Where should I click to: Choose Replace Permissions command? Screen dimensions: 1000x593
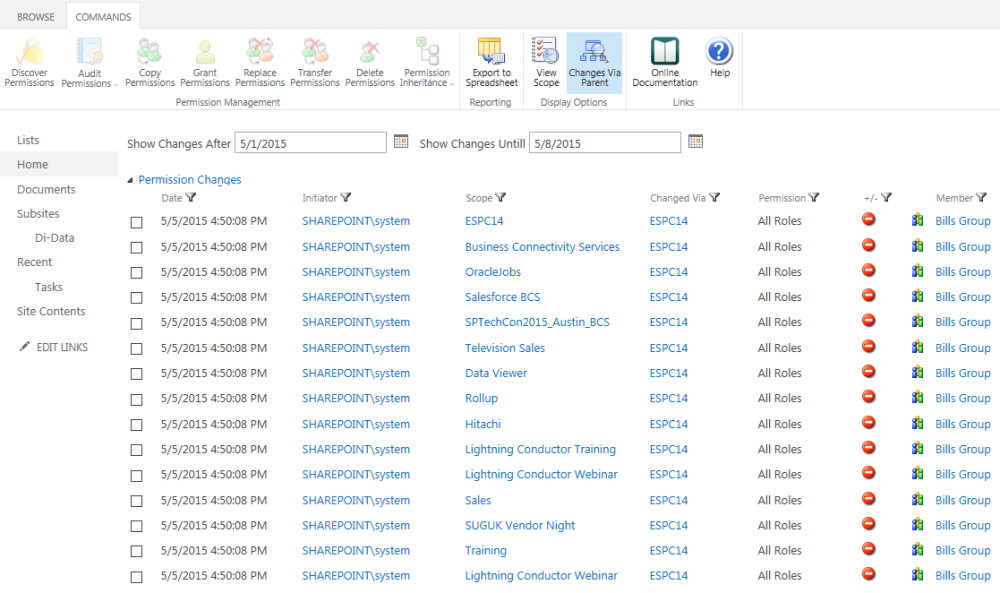pyautogui.click(x=260, y=62)
